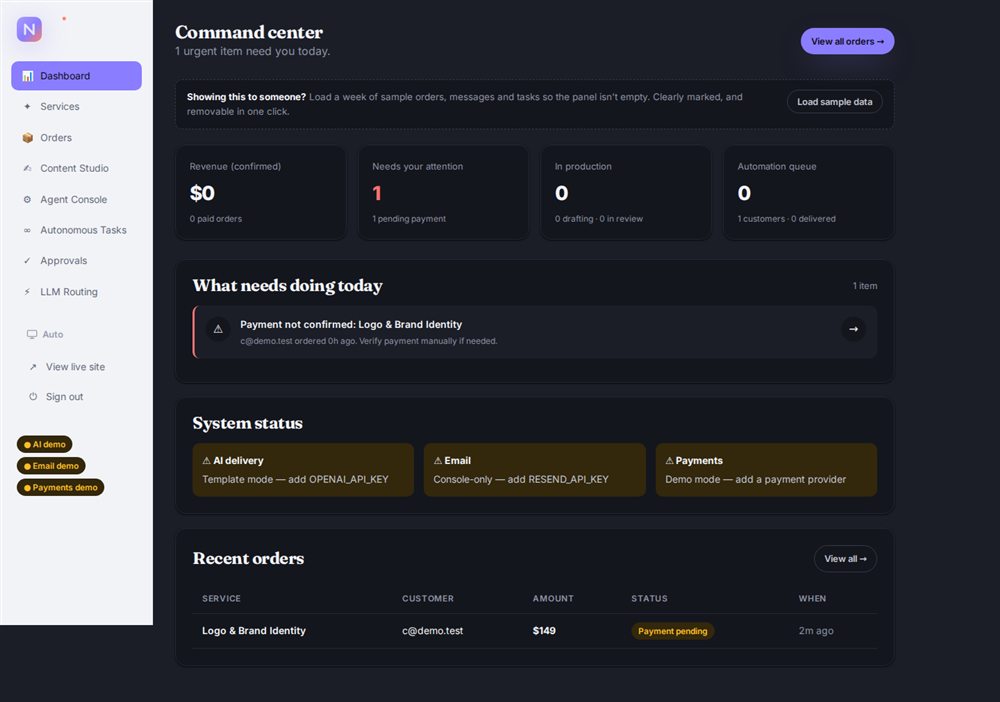The height and width of the screenshot is (702, 1000).
Task: Click the purple N logo icon
Action: click(x=29, y=29)
